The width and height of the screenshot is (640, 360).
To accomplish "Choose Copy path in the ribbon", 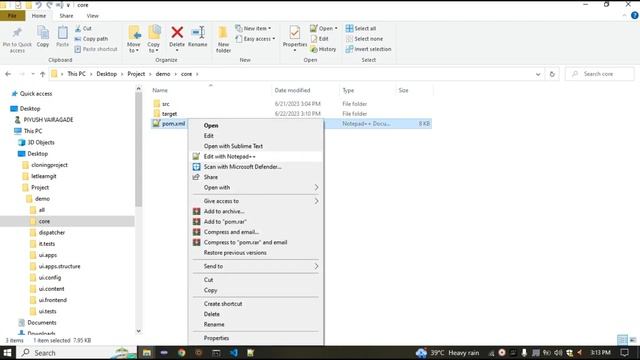I will tap(91, 39).
